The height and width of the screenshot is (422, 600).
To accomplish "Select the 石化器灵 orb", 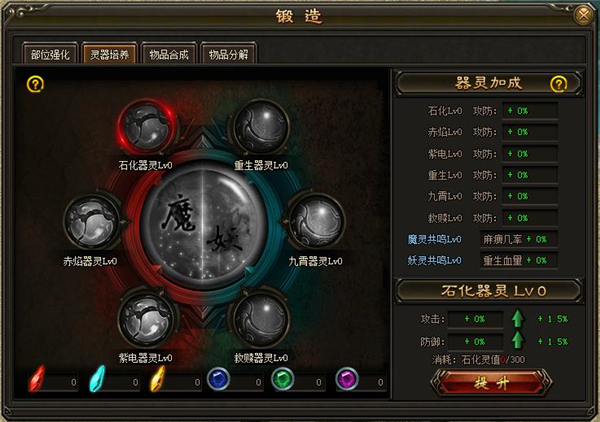I will (147, 128).
